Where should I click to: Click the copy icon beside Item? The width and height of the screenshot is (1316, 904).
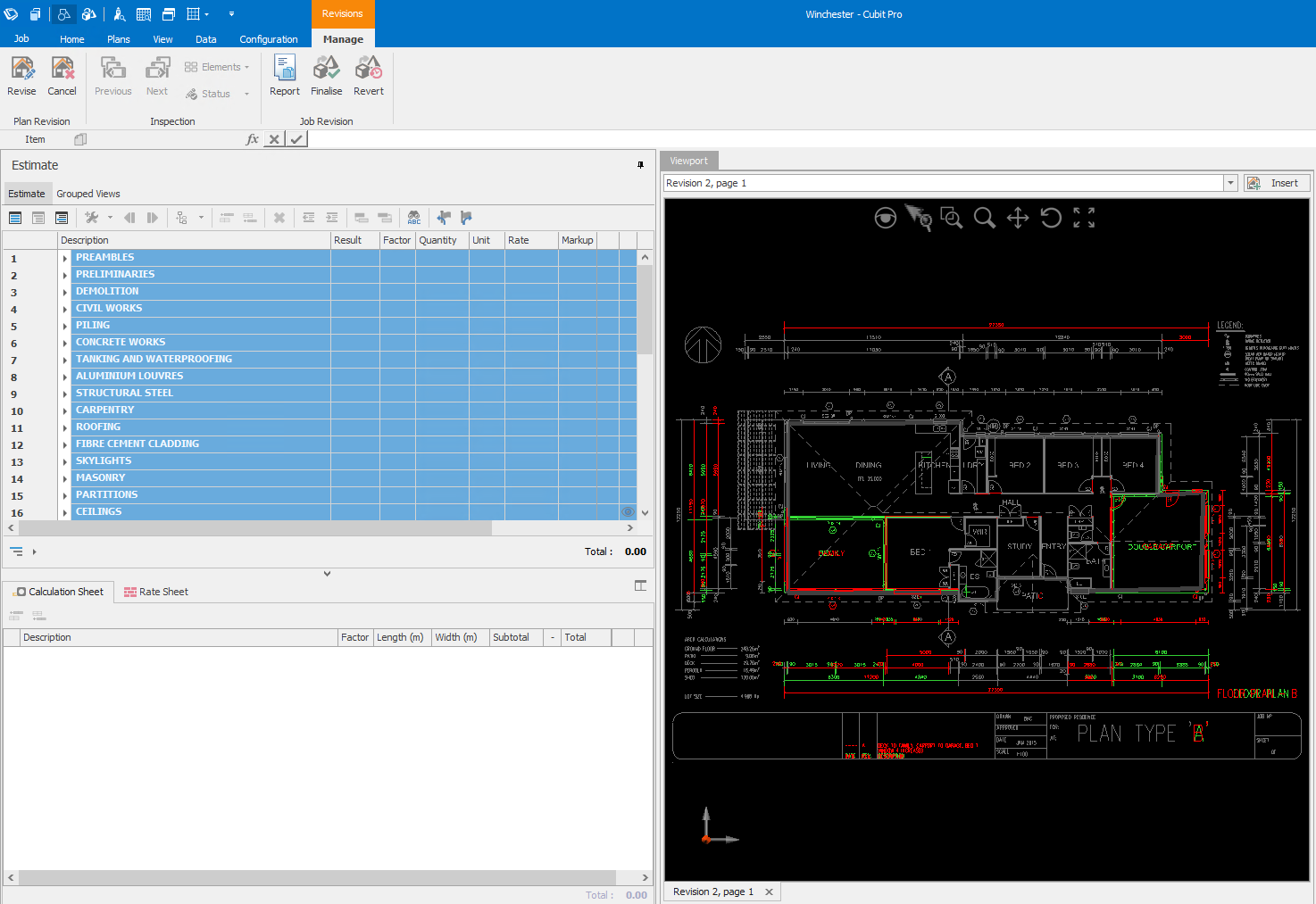[x=80, y=139]
